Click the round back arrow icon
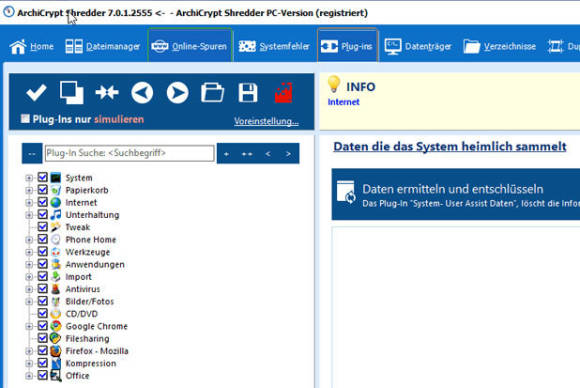This screenshot has width=580, height=388. pos(142,92)
